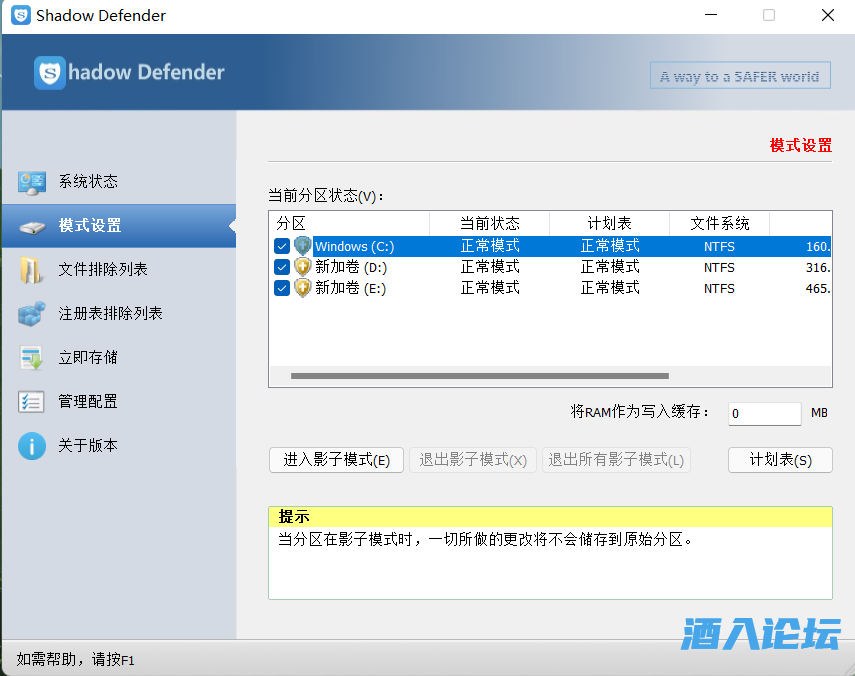Open the 文件排除列表 menu item
855x676 pixels.
tap(103, 270)
